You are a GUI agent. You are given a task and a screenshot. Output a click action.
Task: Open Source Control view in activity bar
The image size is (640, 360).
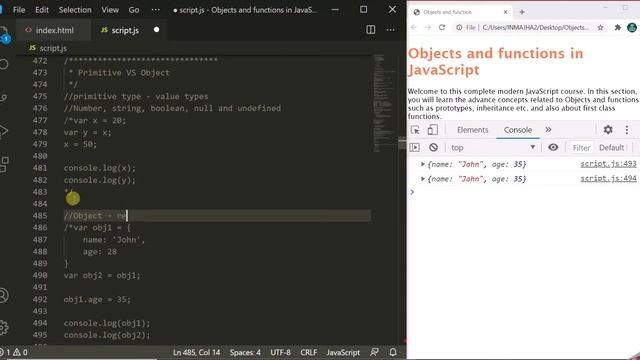tap(4, 98)
